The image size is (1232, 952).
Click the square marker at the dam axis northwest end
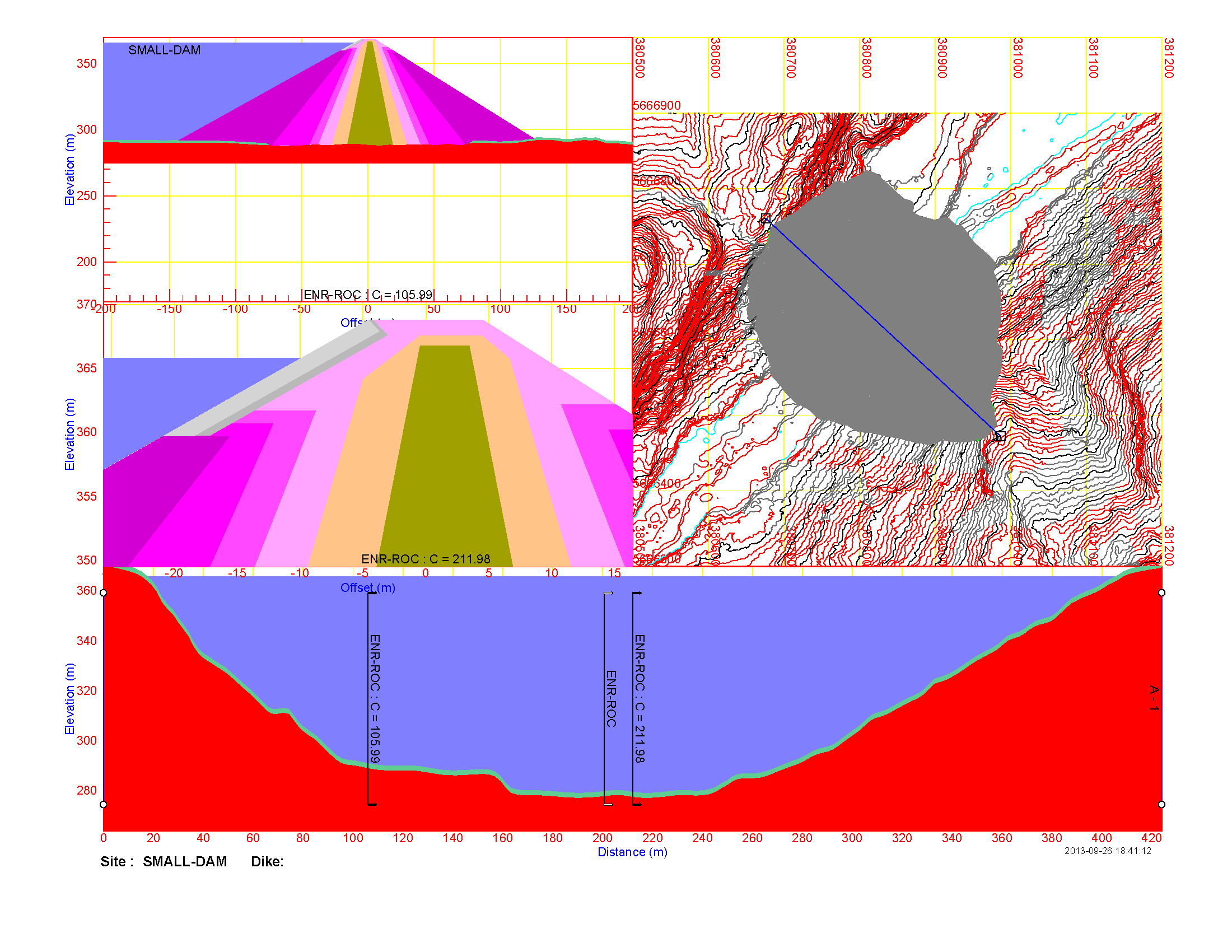coord(766,219)
